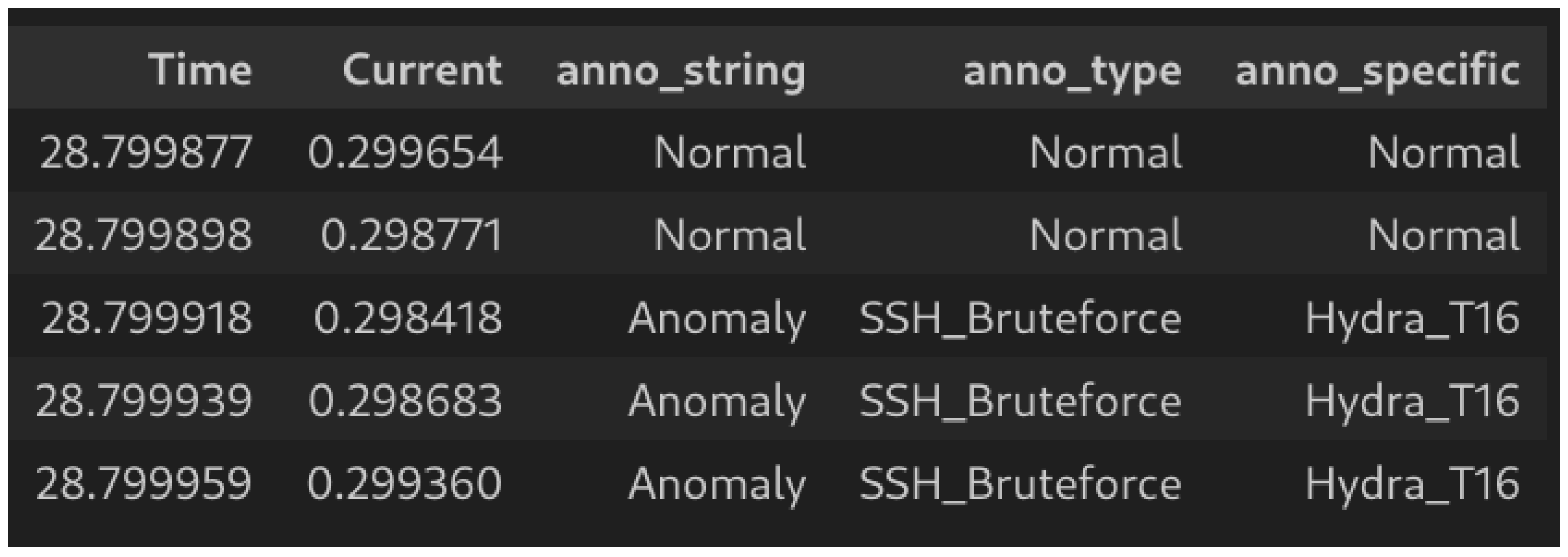This screenshot has height=557, width=1568.
Task: Click the Time column header
Action: coord(199,70)
